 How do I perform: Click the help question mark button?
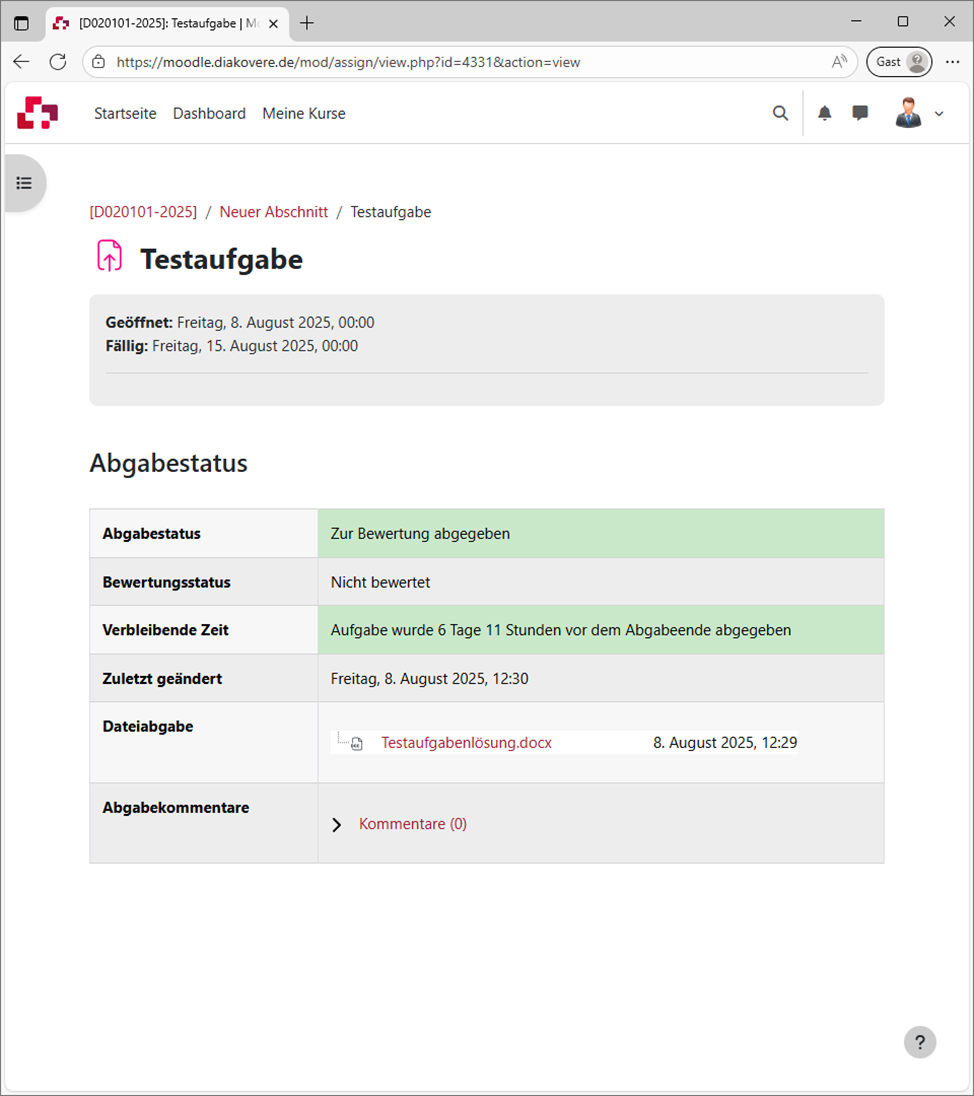pyautogui.click(x=920, y=1042)
